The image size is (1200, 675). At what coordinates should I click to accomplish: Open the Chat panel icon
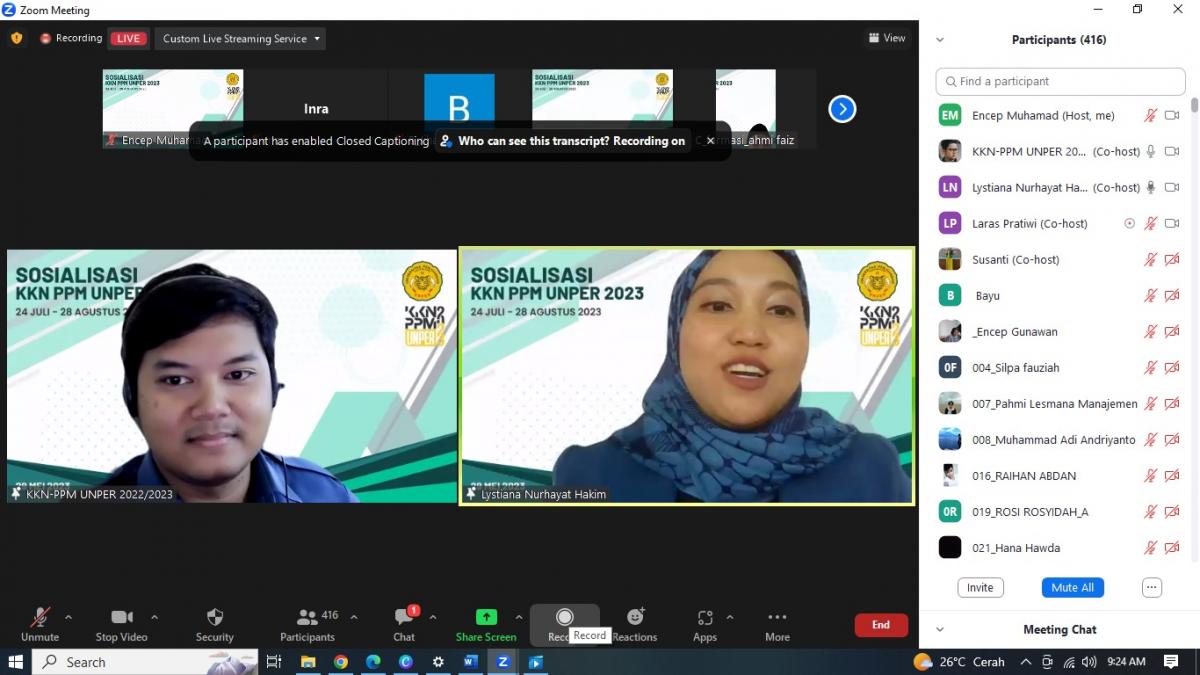pos(404,618)
